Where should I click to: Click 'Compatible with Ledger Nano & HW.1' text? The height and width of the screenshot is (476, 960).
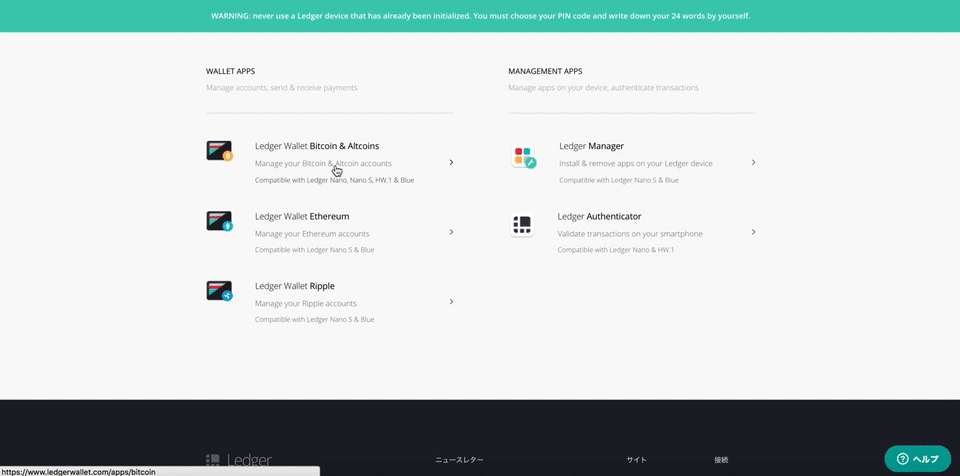pos(615,250)
